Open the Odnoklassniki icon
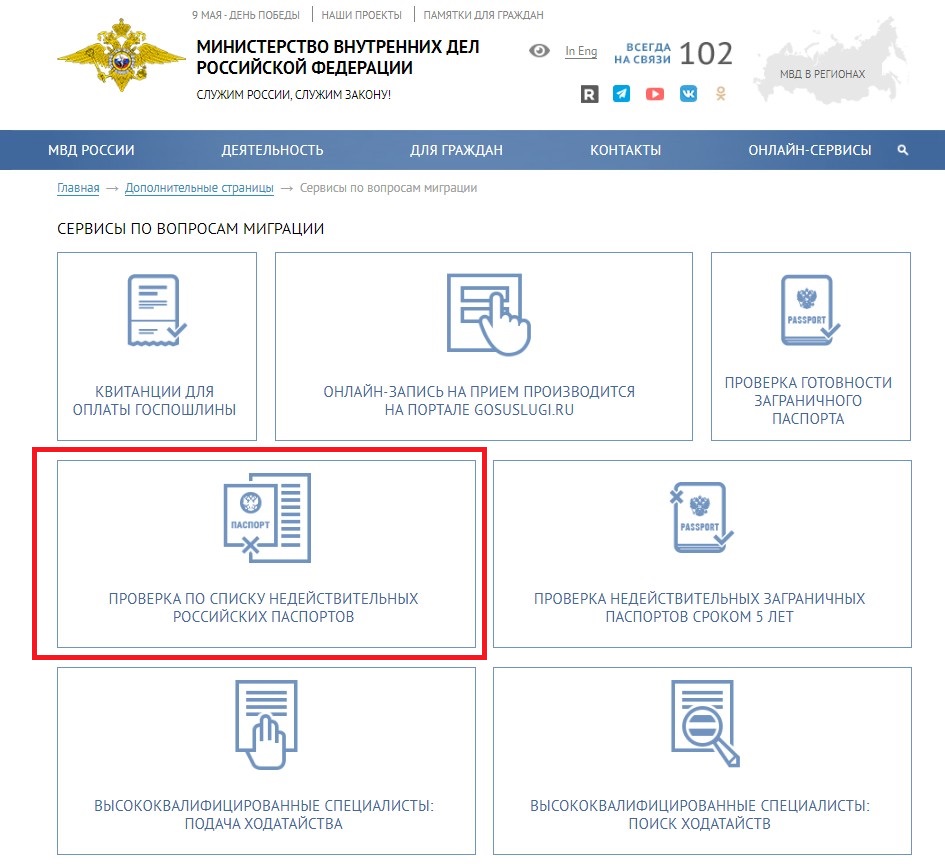This screenshot has height=864, width=945. (x=720, y=94)
